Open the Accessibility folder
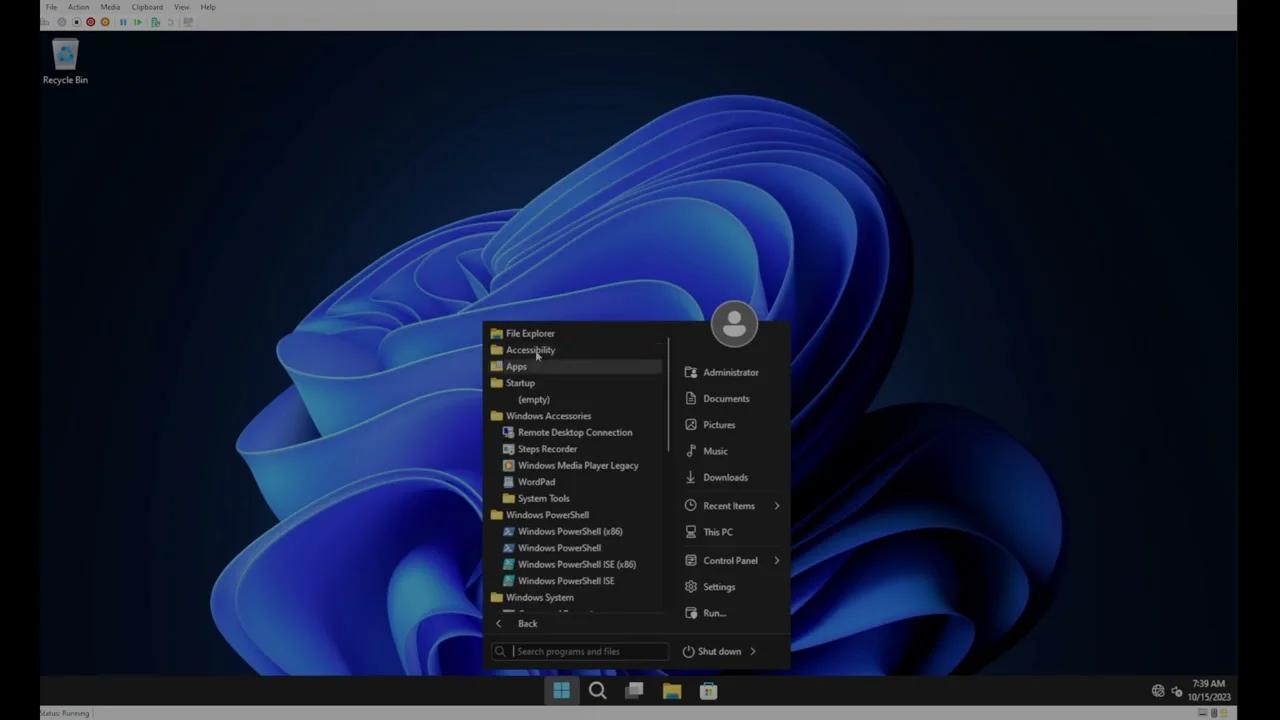Viewport: 1280px width, 720px height. (575, 350)
